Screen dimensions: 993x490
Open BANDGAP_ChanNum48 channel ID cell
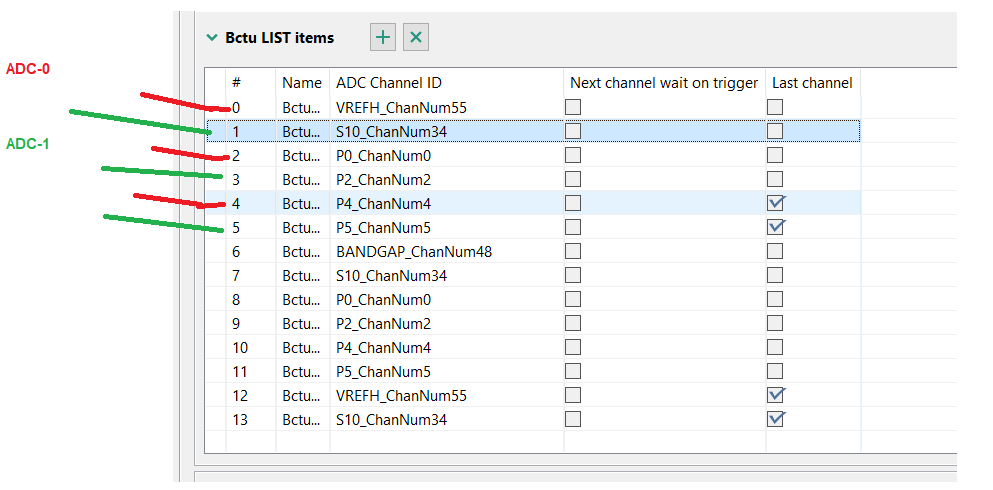point(414,251)
